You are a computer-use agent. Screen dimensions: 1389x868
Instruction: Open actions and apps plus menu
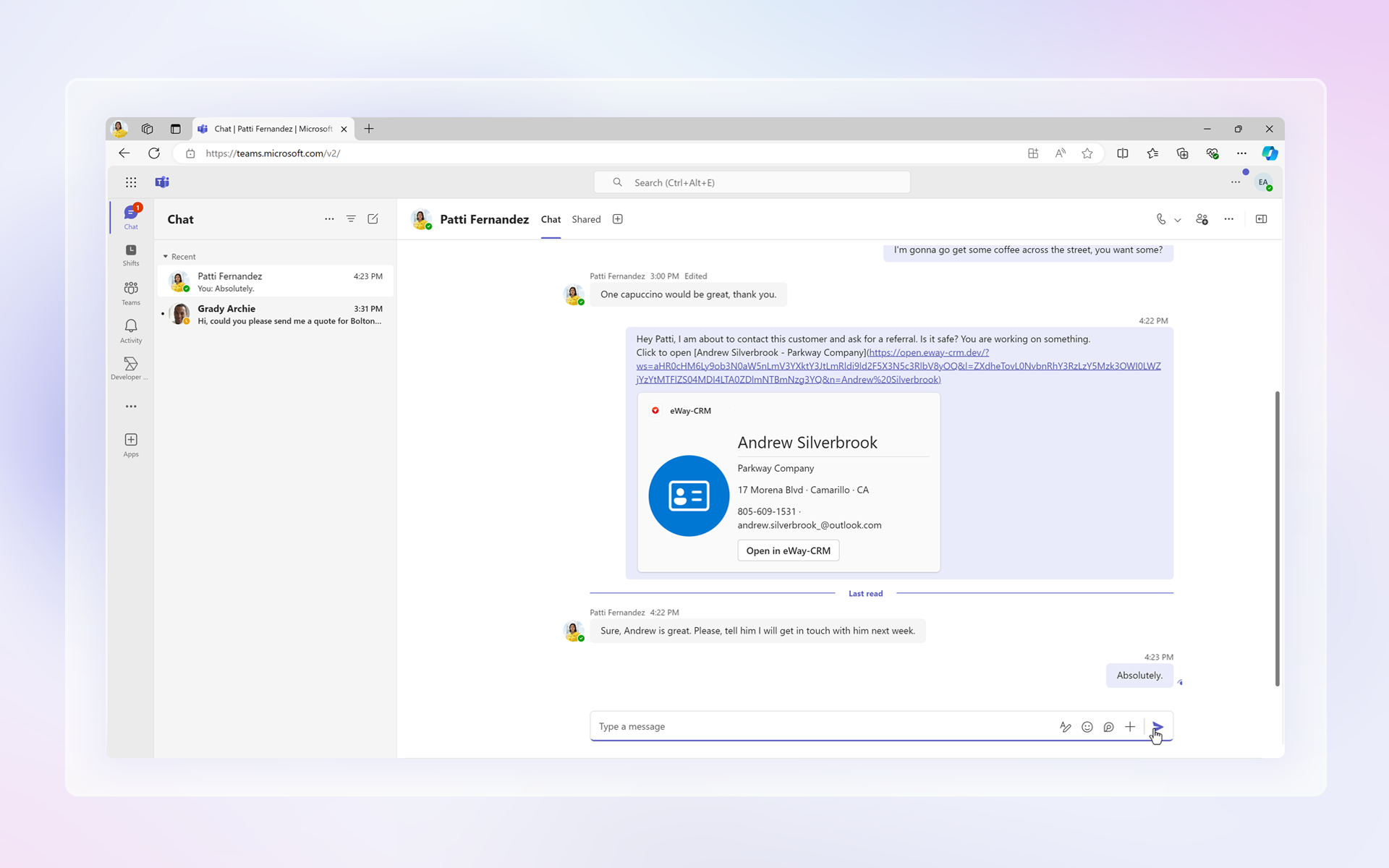[1130, 727]
